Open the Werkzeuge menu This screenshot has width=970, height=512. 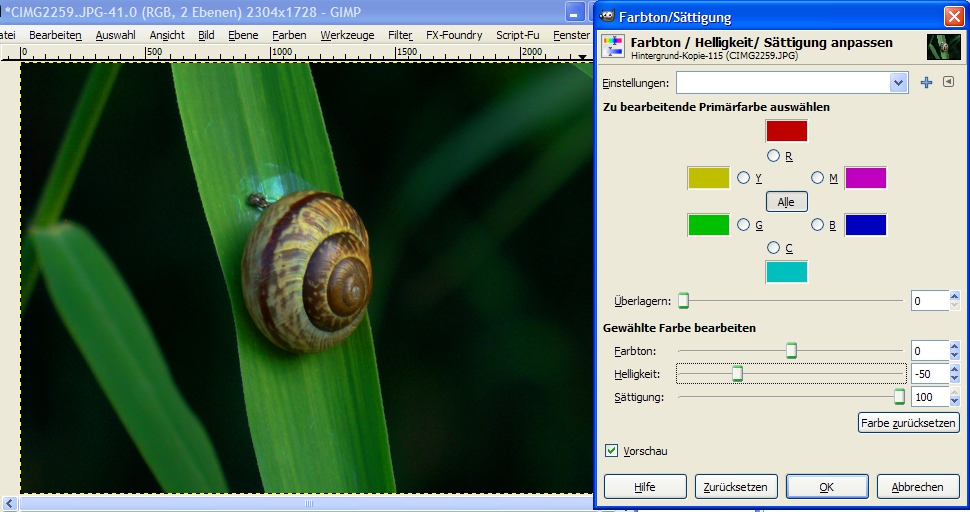347,35
